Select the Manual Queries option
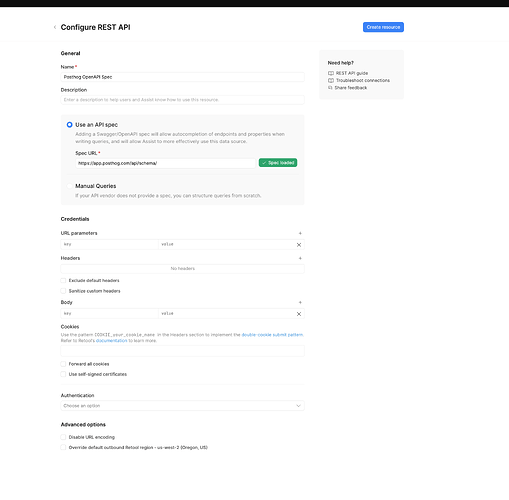Image resolution: width=509 pixels, height=500 pixels. tap(69, 186)
